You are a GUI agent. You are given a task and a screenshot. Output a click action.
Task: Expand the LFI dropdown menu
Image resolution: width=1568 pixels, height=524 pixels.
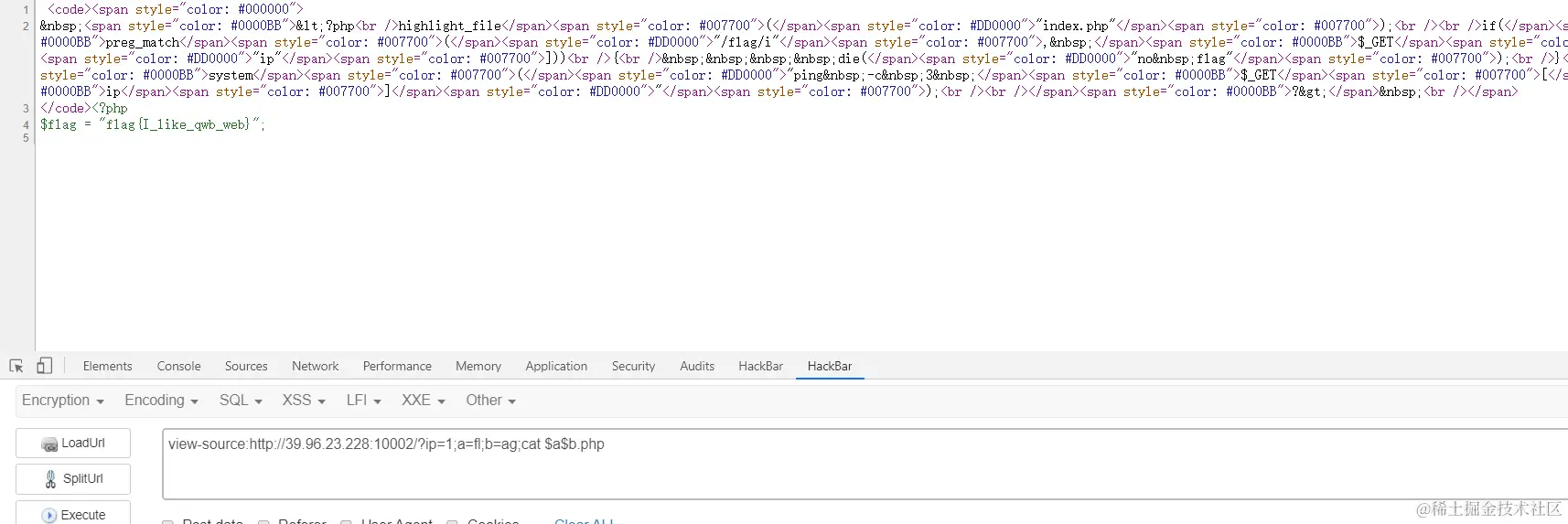[363, 401]
